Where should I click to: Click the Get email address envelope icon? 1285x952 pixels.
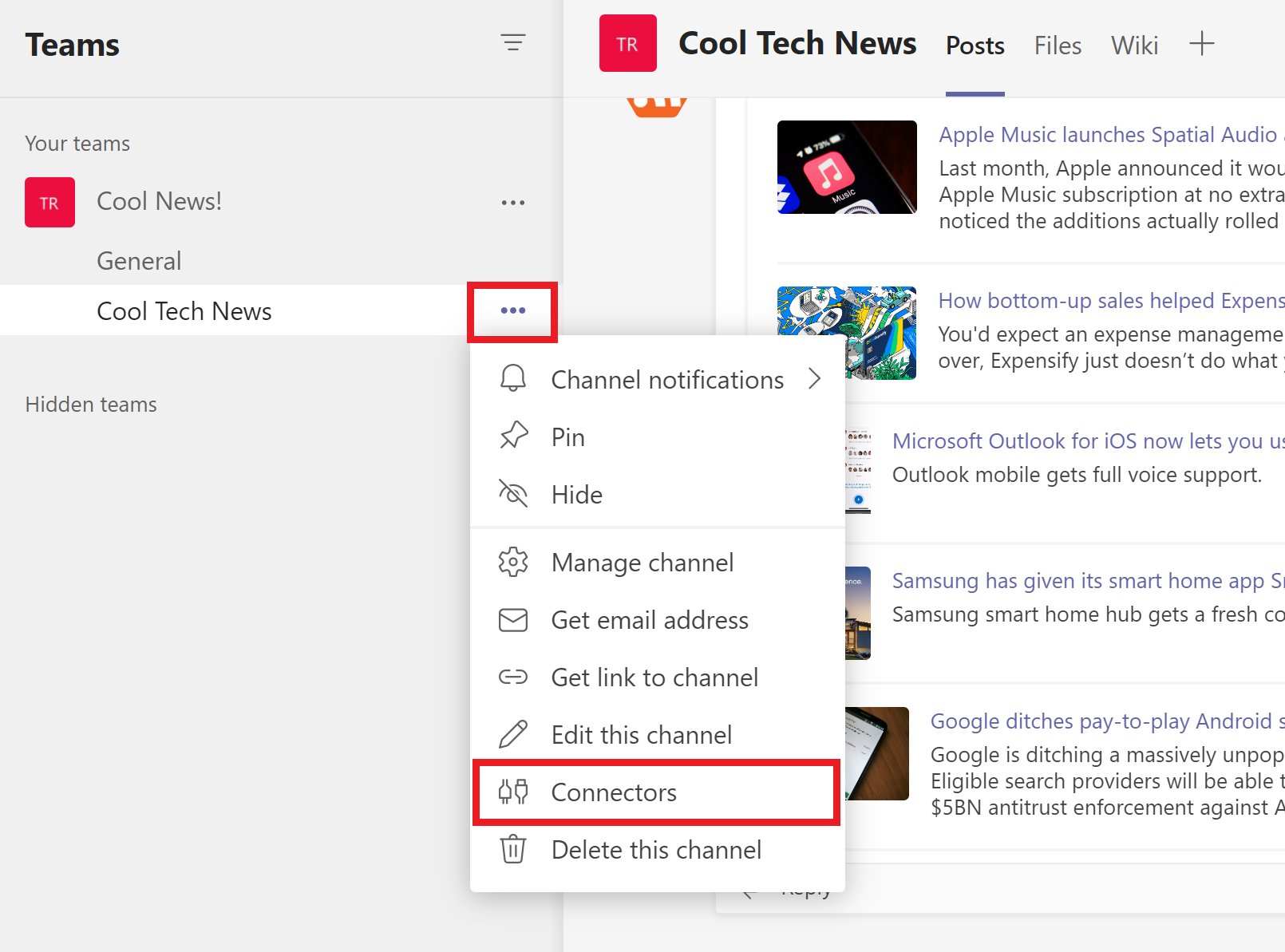point(513,619)
